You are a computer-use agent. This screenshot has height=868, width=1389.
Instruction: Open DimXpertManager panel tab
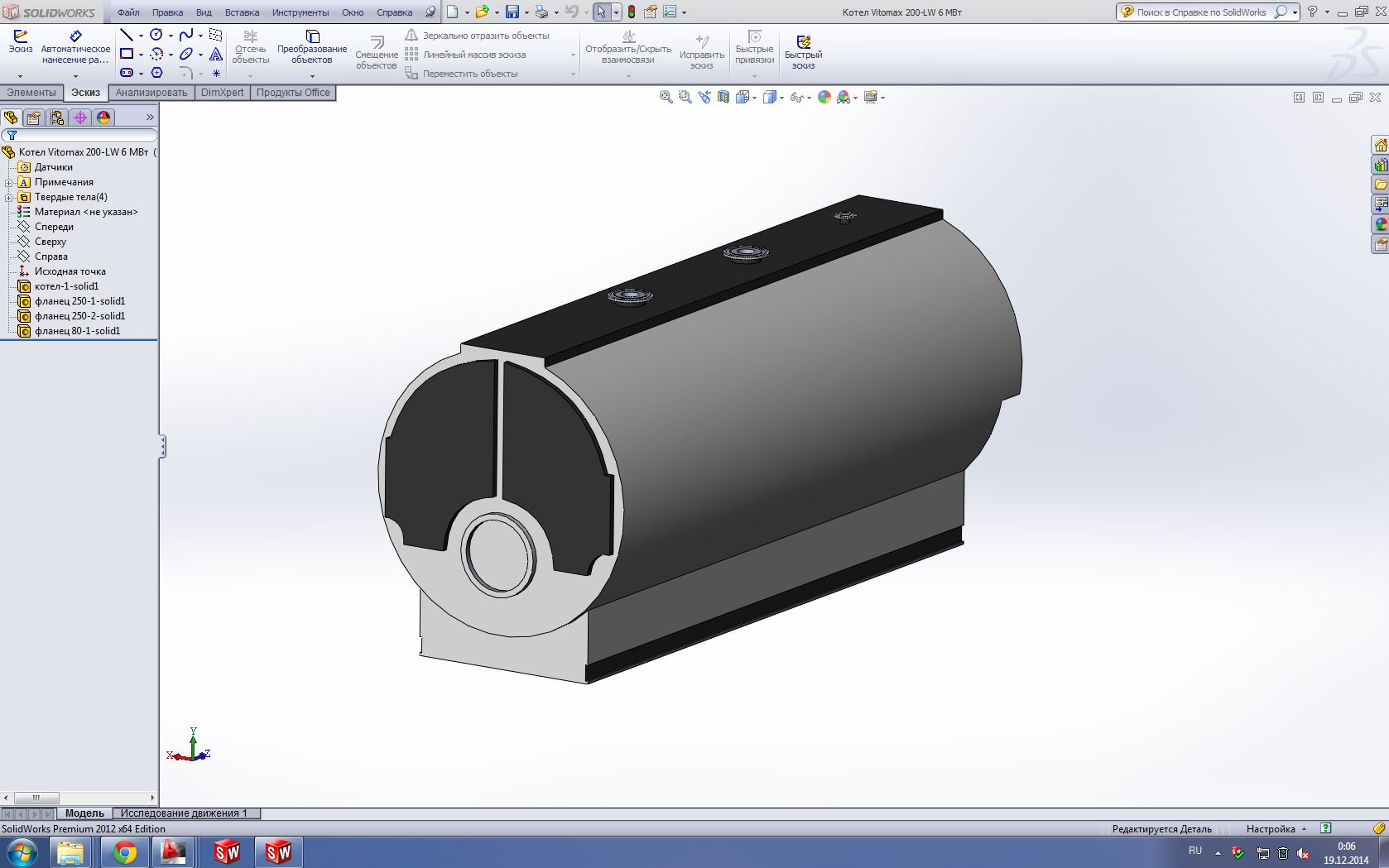(x=80, y=117)
